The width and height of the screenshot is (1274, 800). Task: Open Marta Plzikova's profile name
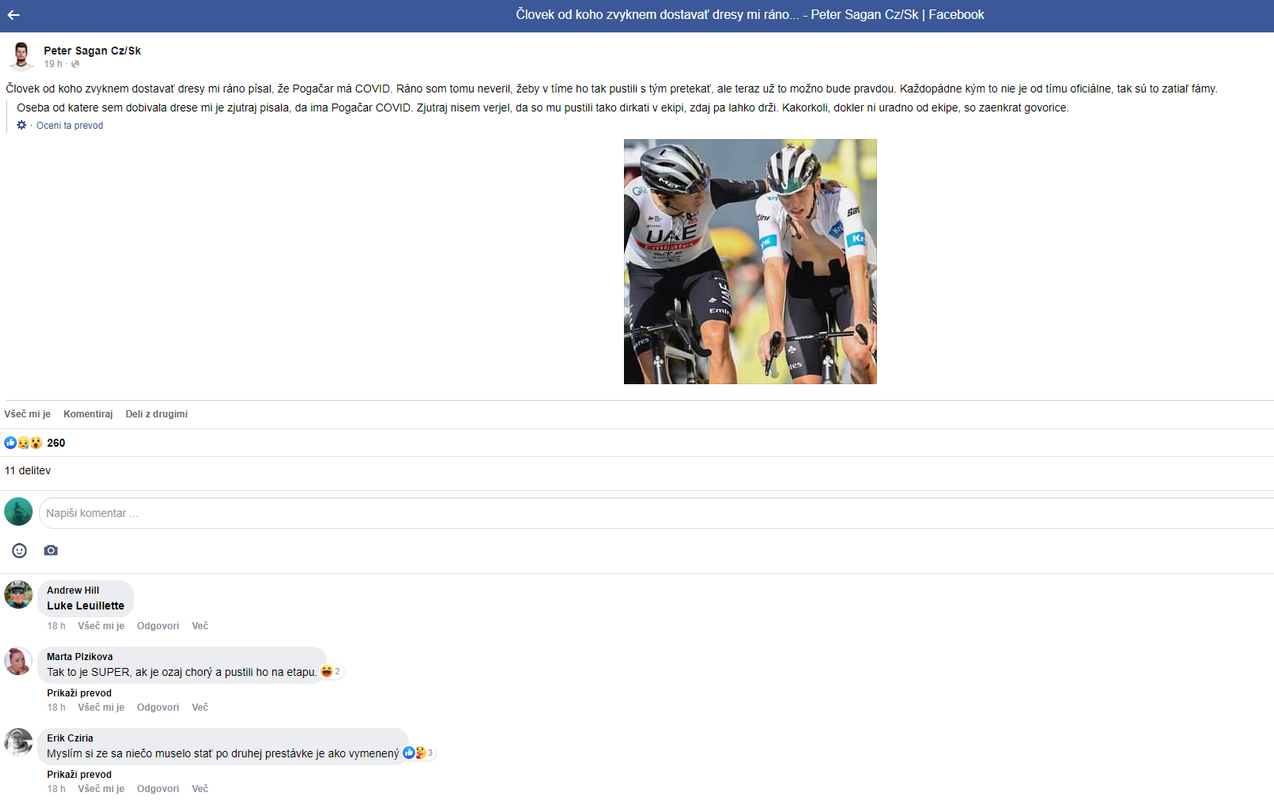click(x=80, y=657)
